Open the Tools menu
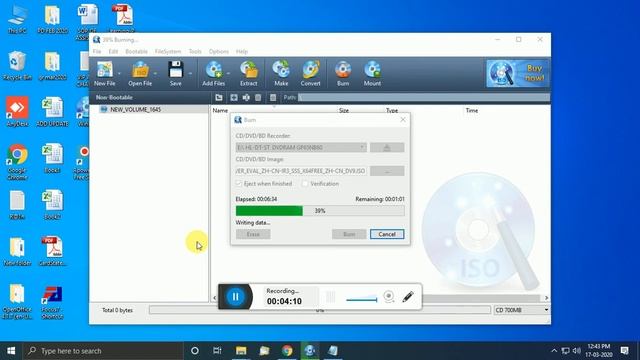The height and width of the screenshot is (360, 640). click(195, 51)
